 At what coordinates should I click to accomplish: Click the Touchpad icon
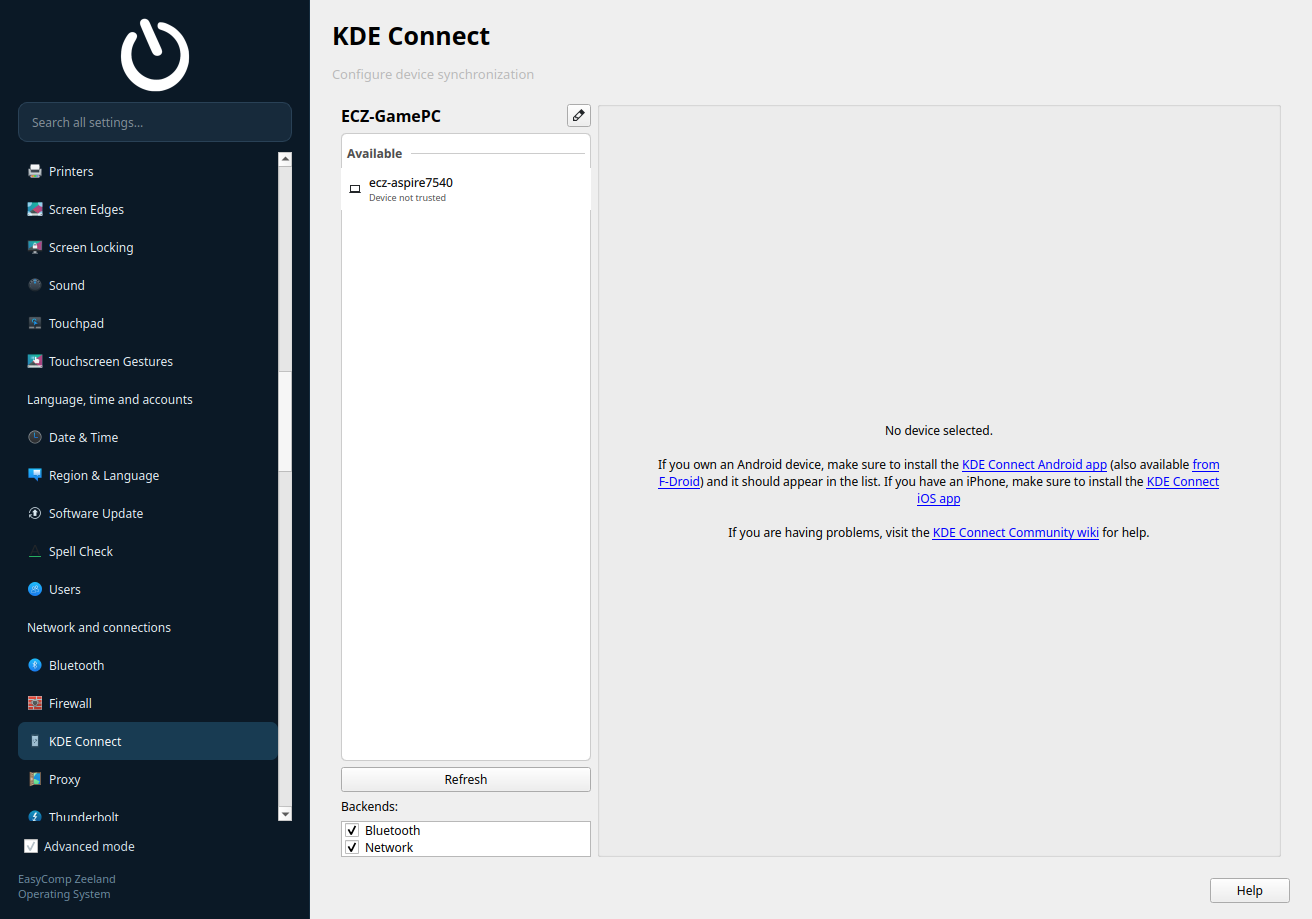pos(35,323)
